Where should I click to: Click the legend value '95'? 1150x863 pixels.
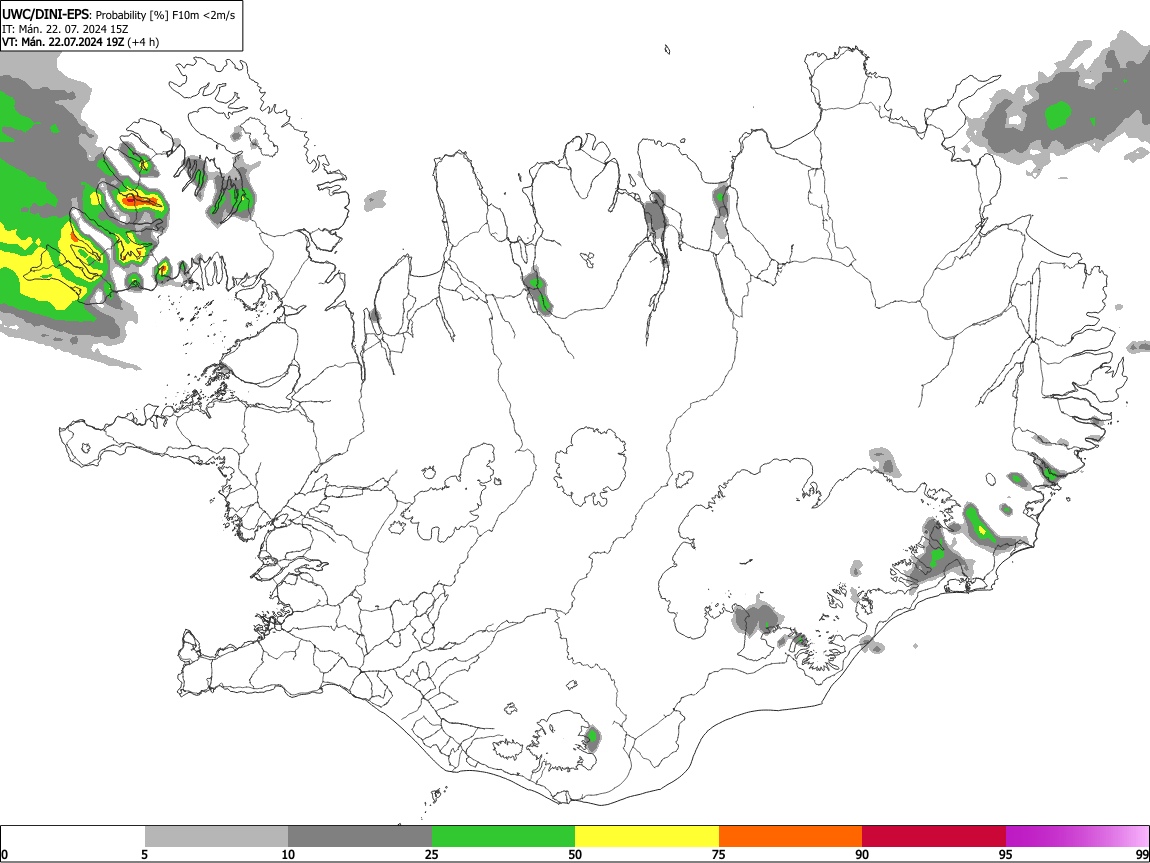(x=1006, y=854)
